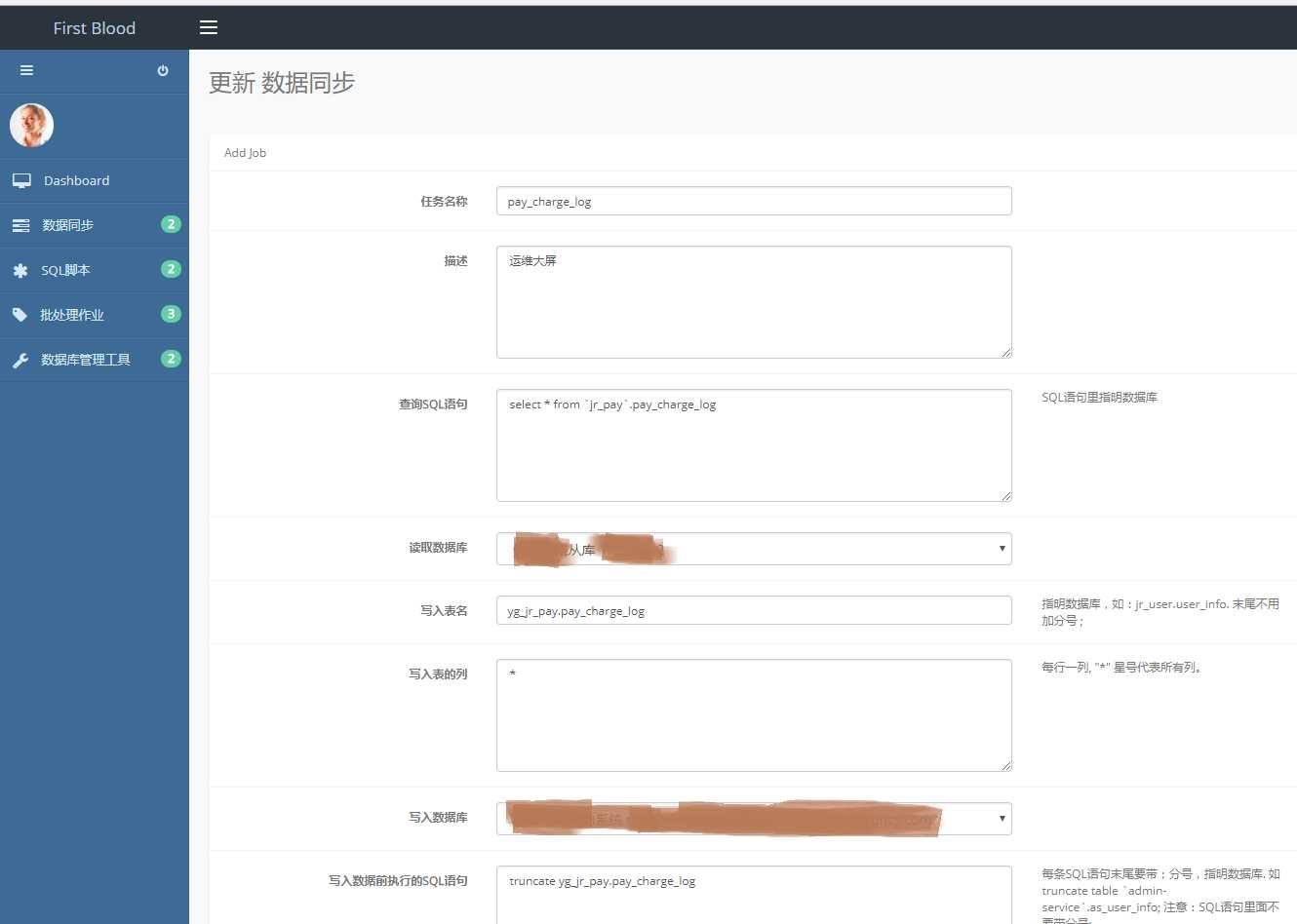The height and width of the screenshot is (924, 1297).
Task: Click the 数据库管理工具 wrench icon
Action: pyautogui.click(x=20, y=360)
